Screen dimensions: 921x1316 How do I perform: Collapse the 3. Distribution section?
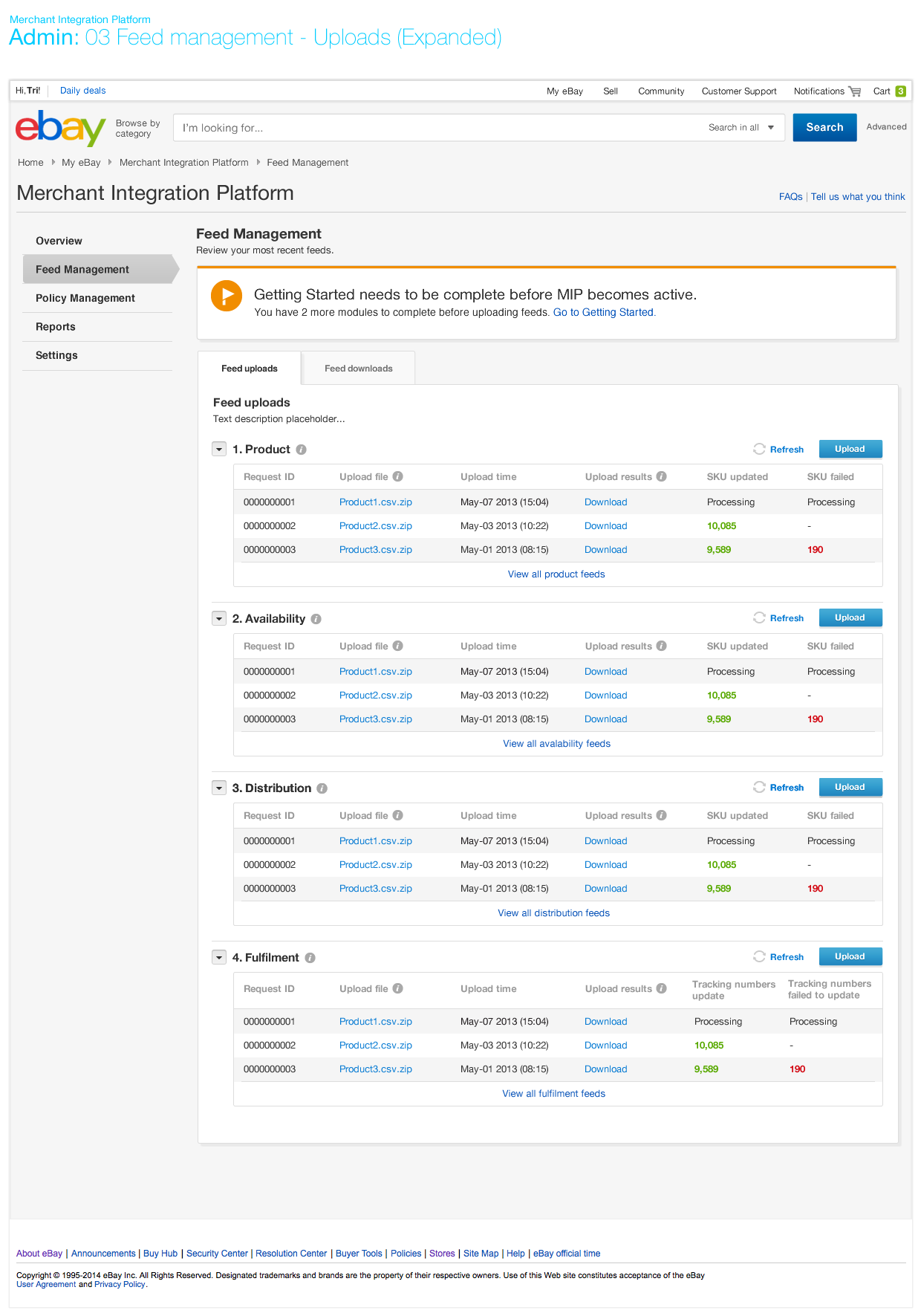pyautogui.click(x=219, y=788)
